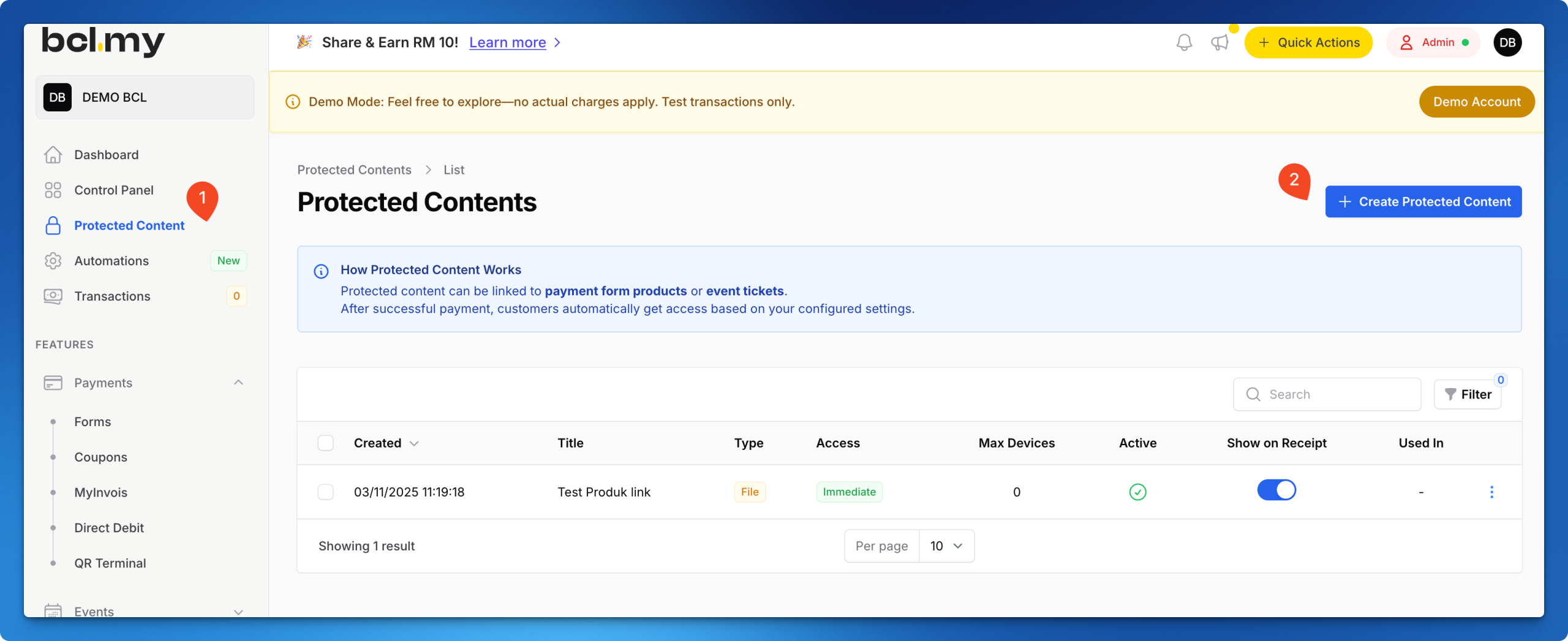
Task: Click the DB profile avatar in header
Action: [x=1507, y=42]
